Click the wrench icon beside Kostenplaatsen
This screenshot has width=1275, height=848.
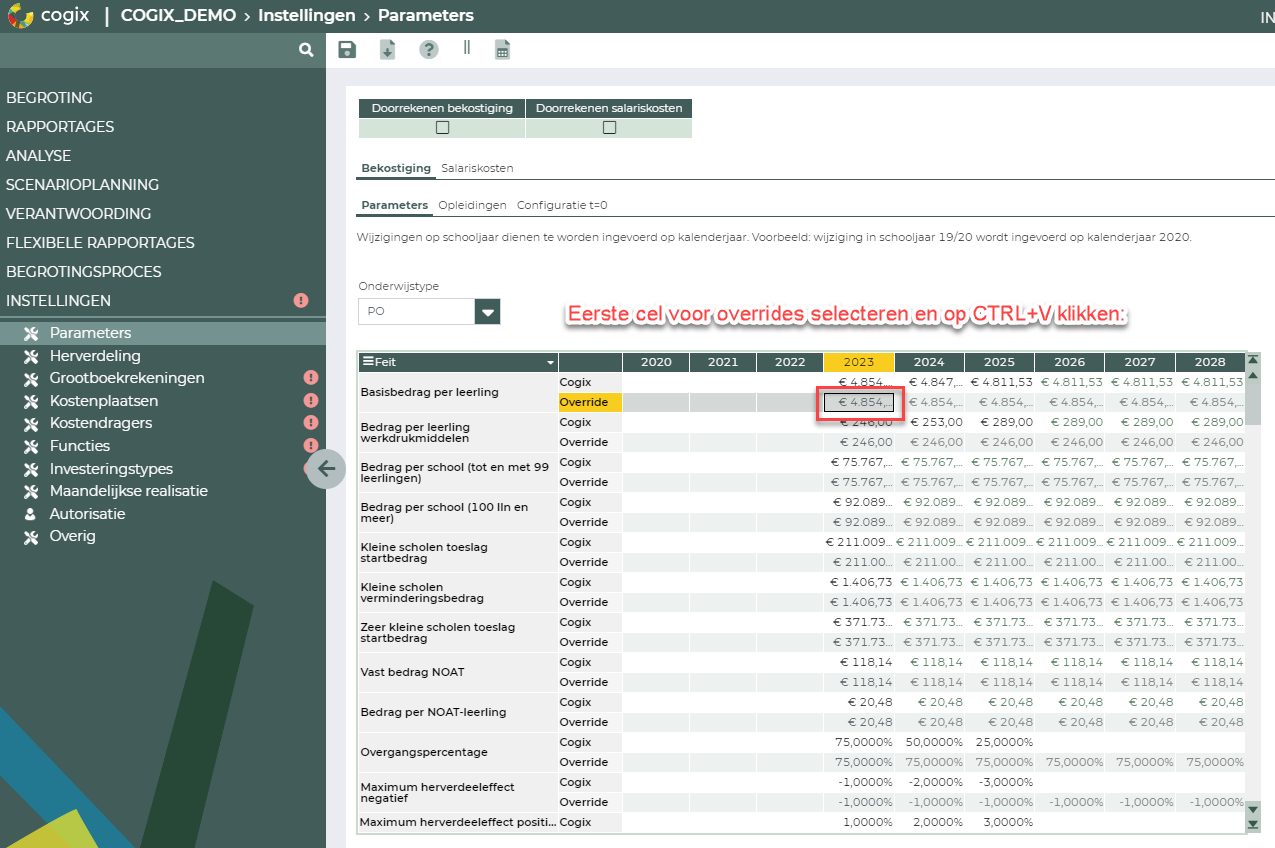(x=30, y=401)
